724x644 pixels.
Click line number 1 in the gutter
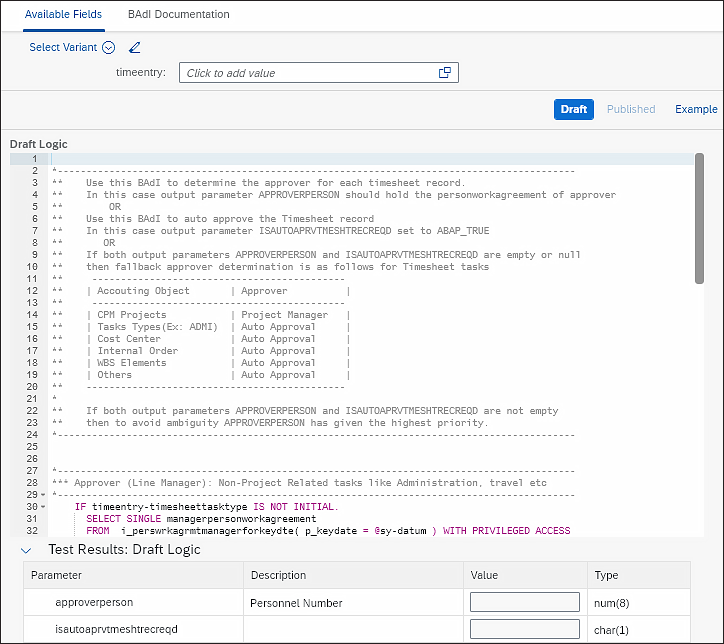pos(35,159)
